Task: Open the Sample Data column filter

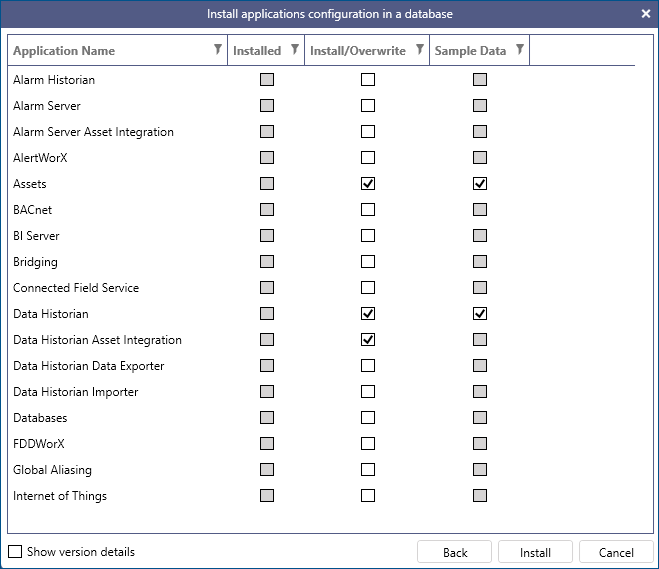Action: [x=520, y=50]
